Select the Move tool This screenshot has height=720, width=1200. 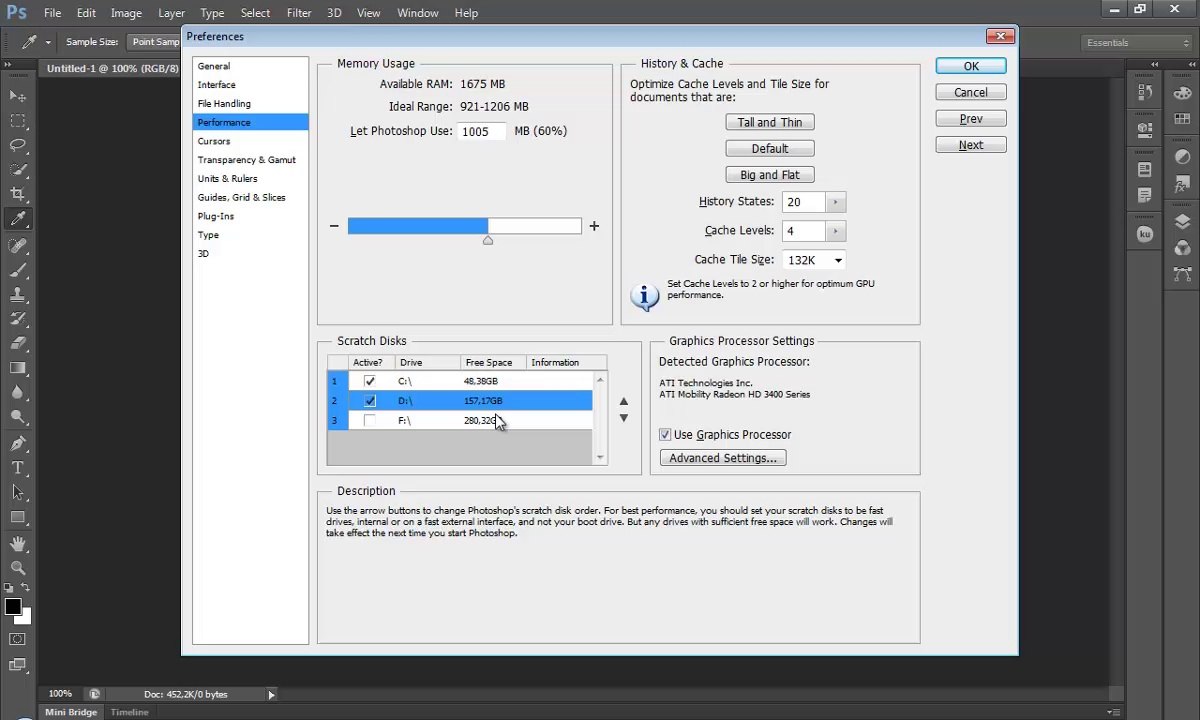coord(18,95)
